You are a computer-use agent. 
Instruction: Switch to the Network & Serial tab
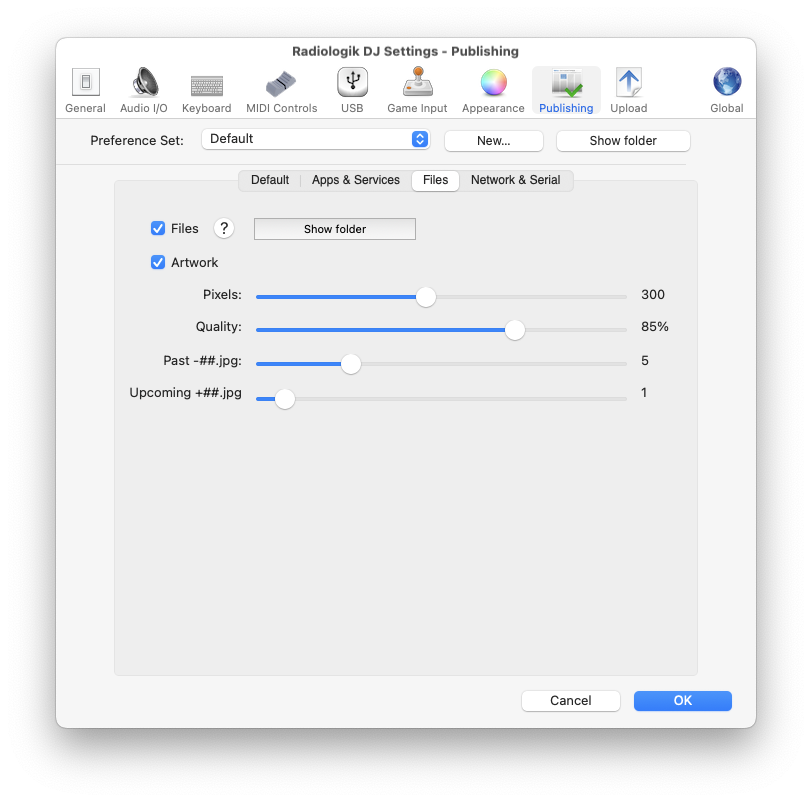(x=515, y=180)
